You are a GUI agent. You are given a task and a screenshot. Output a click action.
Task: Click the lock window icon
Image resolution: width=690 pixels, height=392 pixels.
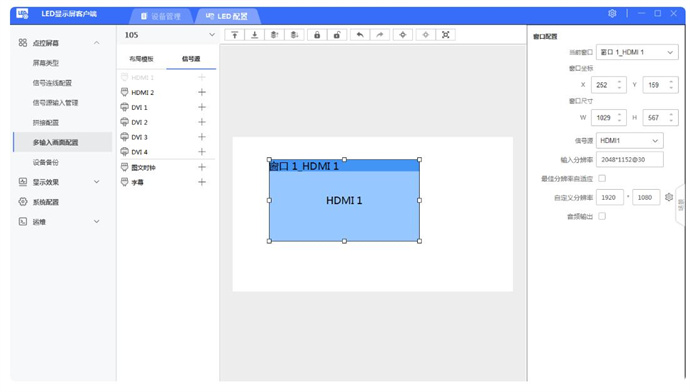pyautogui.click(x=317, y=35)
